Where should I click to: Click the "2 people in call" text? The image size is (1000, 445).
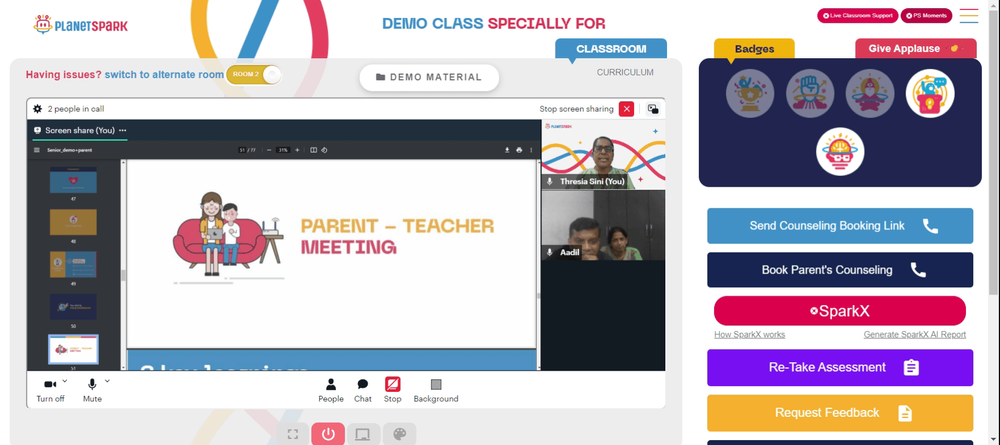pyautogui.click(x=76, y=109)
